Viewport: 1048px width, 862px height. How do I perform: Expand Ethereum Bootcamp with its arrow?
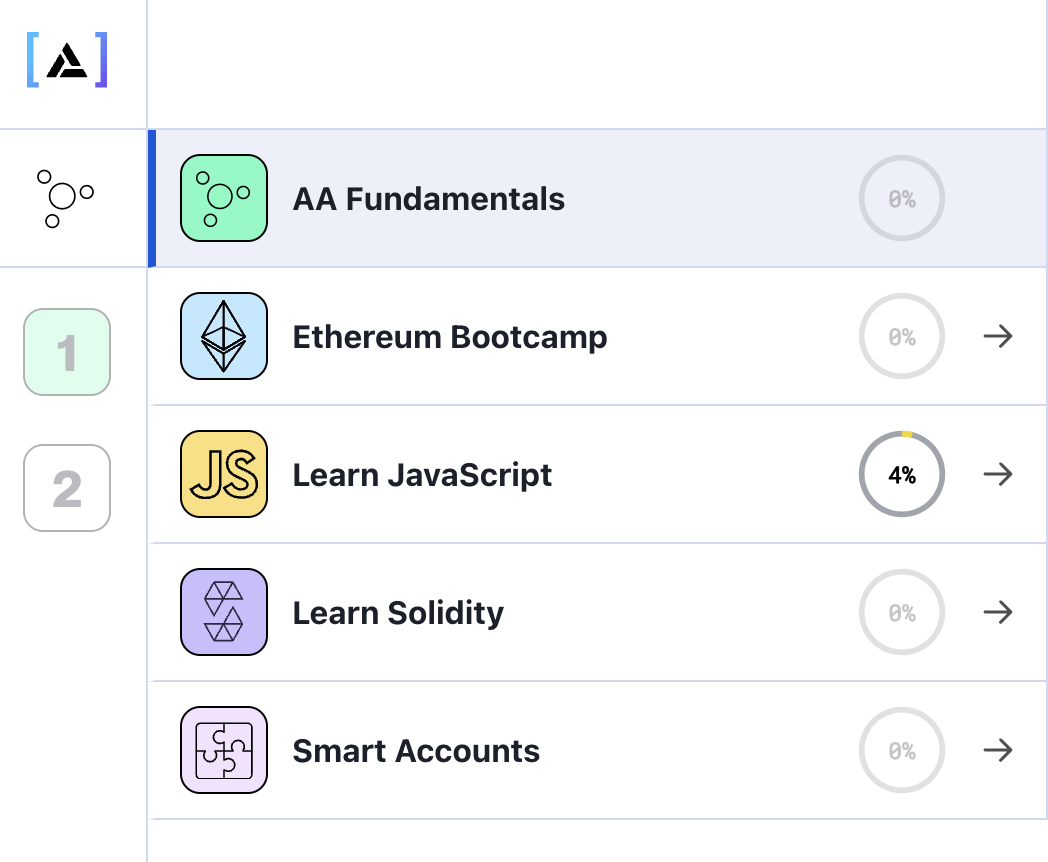[998, 336]
